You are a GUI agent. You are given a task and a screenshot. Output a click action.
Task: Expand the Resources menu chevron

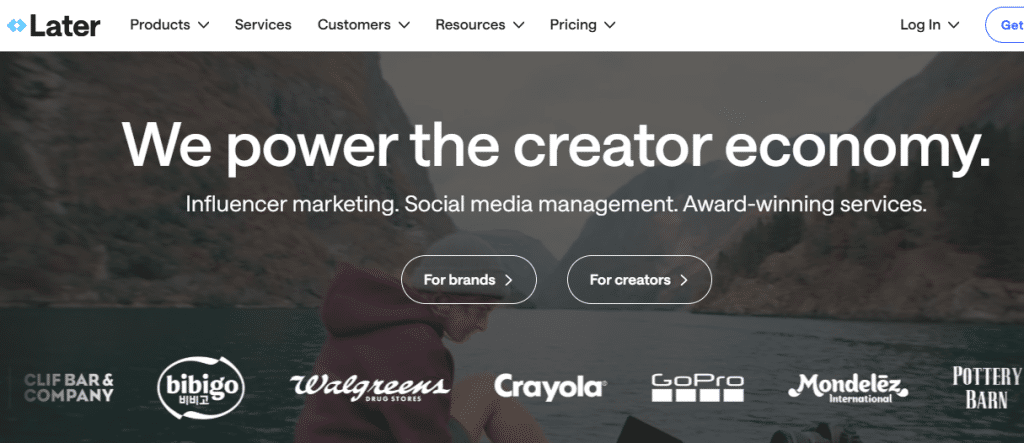(x=519, y=25)
